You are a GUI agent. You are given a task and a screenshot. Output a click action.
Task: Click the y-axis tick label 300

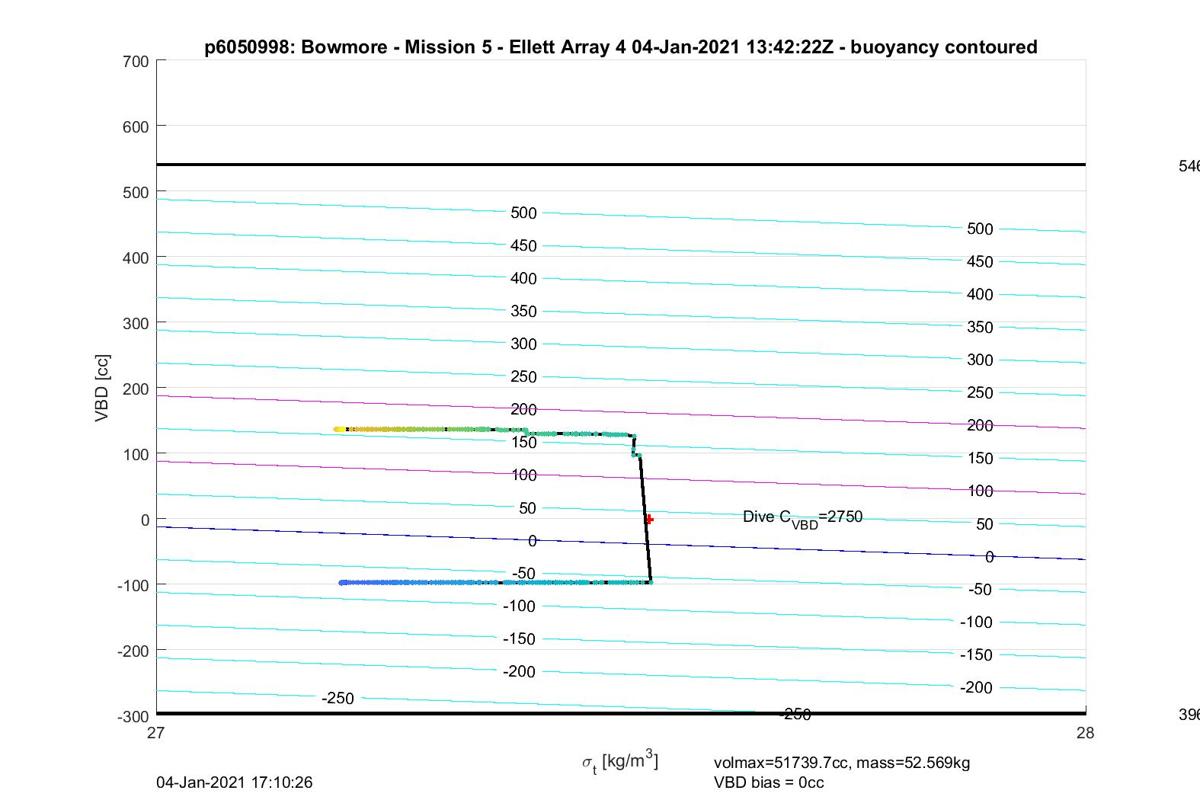137,323
